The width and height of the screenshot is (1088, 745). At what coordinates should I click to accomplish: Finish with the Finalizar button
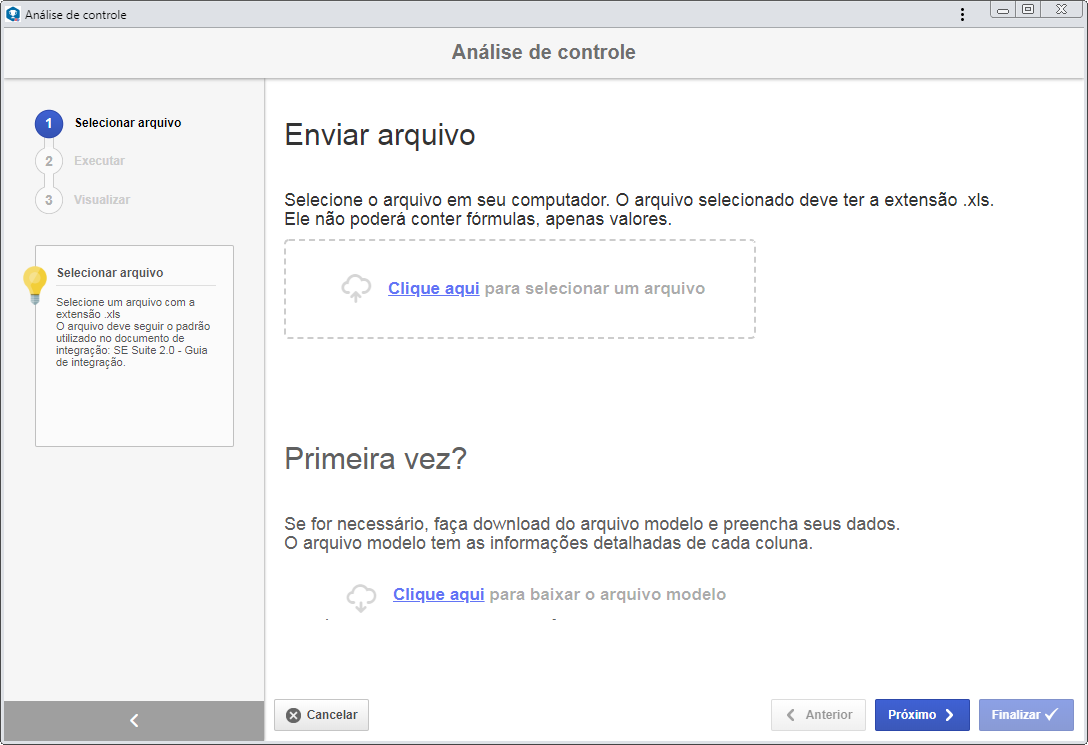(1026, 715)
